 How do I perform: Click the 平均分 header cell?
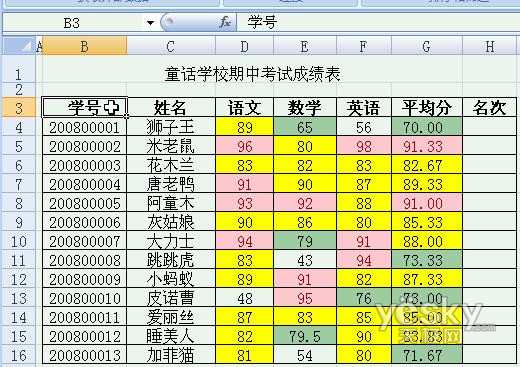[427, 108]
